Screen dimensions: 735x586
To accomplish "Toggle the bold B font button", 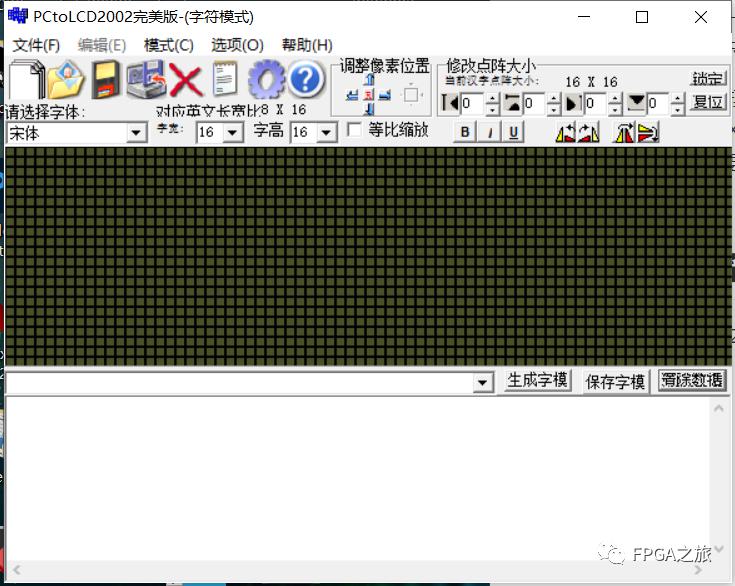I will click(x=464, y=132).
